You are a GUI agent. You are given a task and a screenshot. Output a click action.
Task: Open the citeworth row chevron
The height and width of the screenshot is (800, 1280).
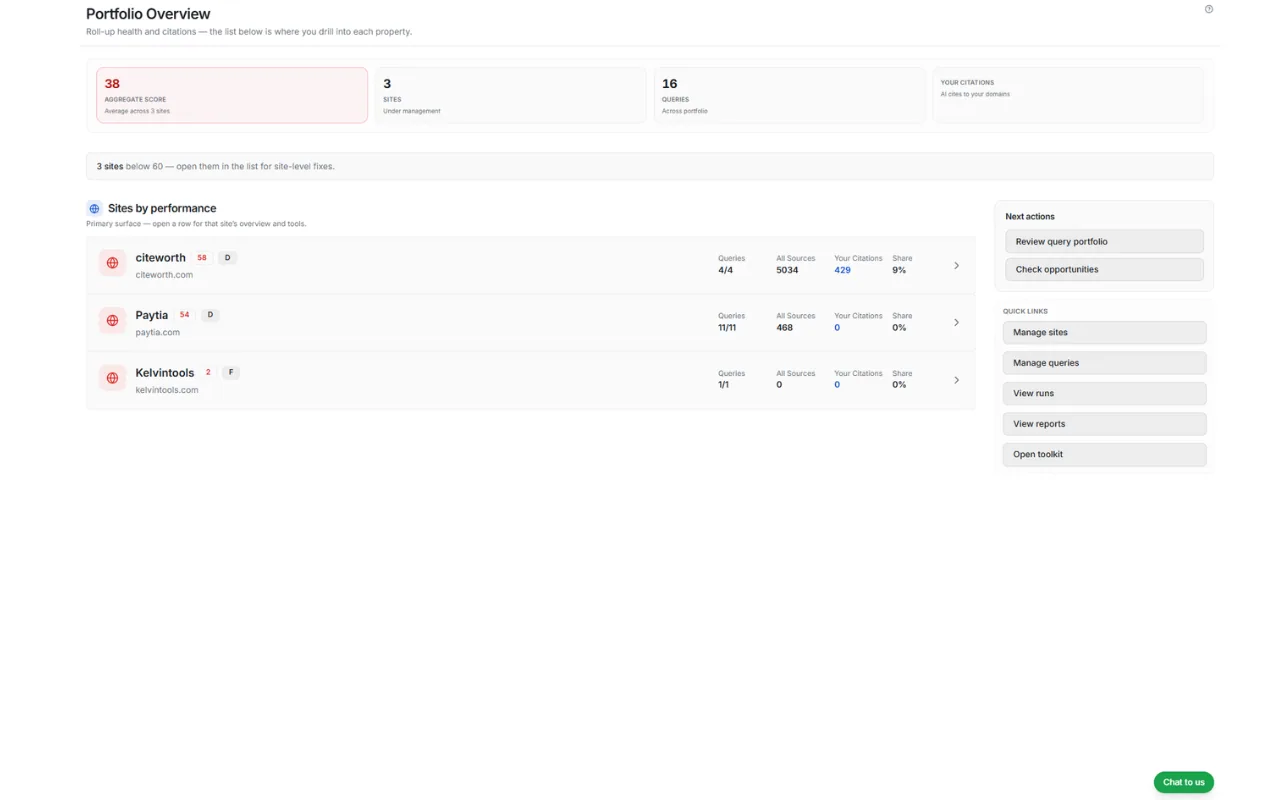956,265
